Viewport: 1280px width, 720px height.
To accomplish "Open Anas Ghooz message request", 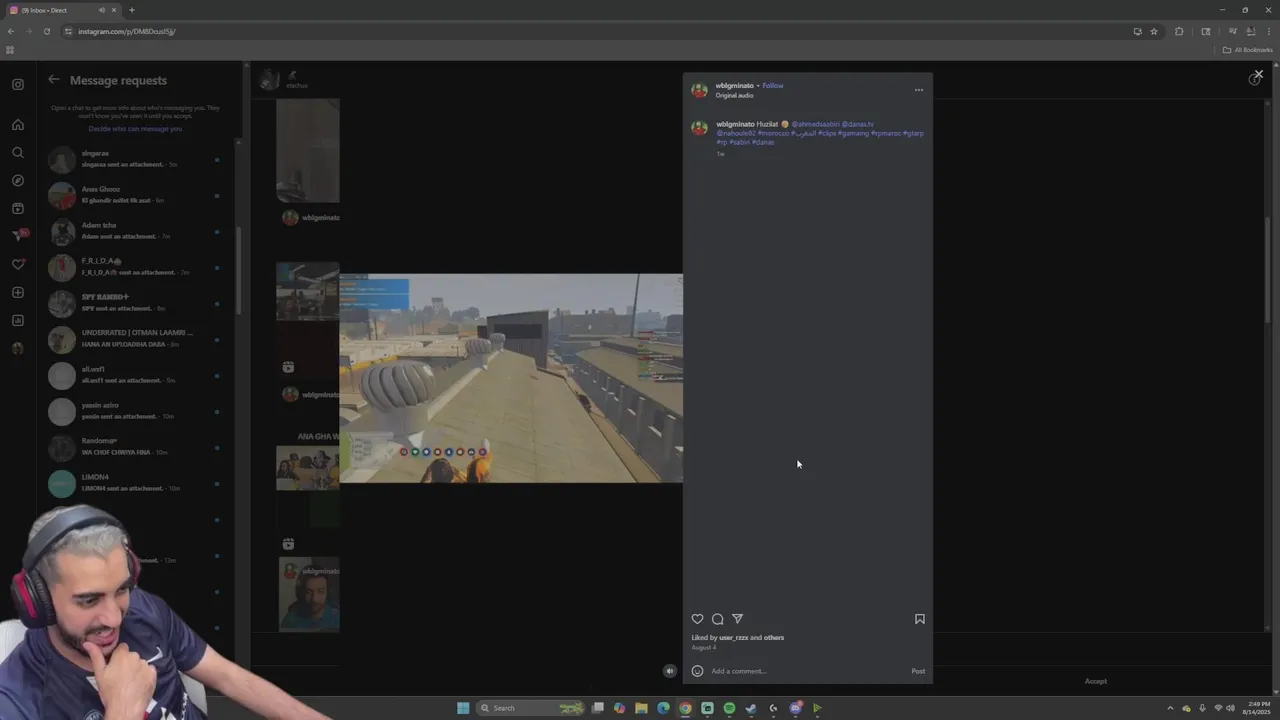I will [x=135, y=195].
